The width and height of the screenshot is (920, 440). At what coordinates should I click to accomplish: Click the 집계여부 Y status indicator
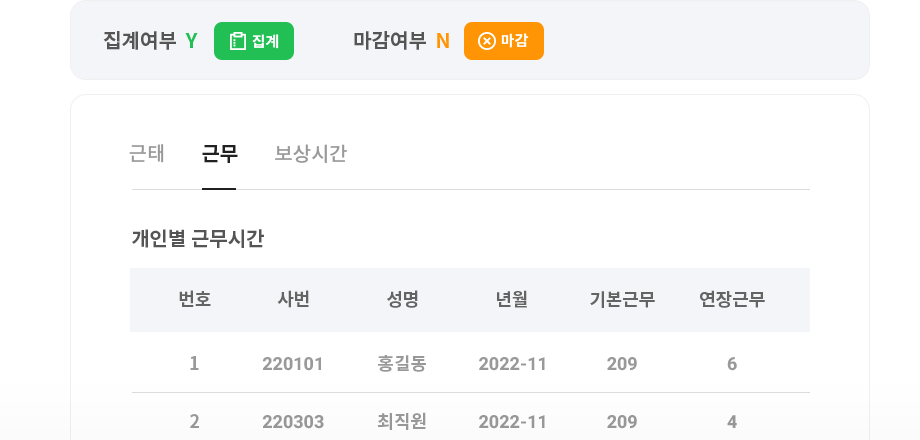[x=191, y=41]
